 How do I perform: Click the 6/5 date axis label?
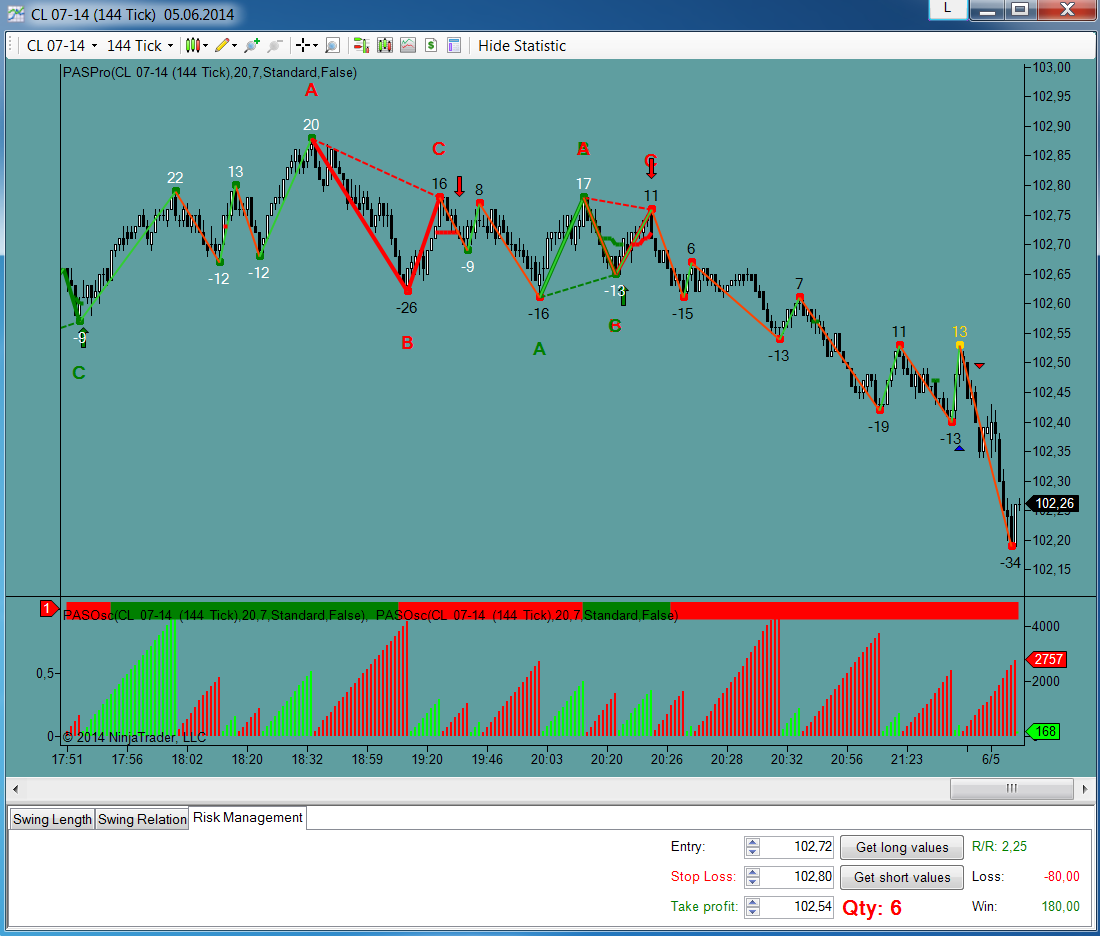[991, 759]
